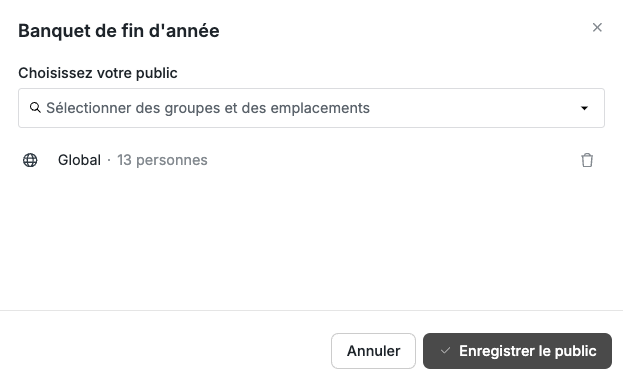The height and width of the screenshot is (389, 623).
Task: Click the Choisissez votre public label
Action: 98,73
